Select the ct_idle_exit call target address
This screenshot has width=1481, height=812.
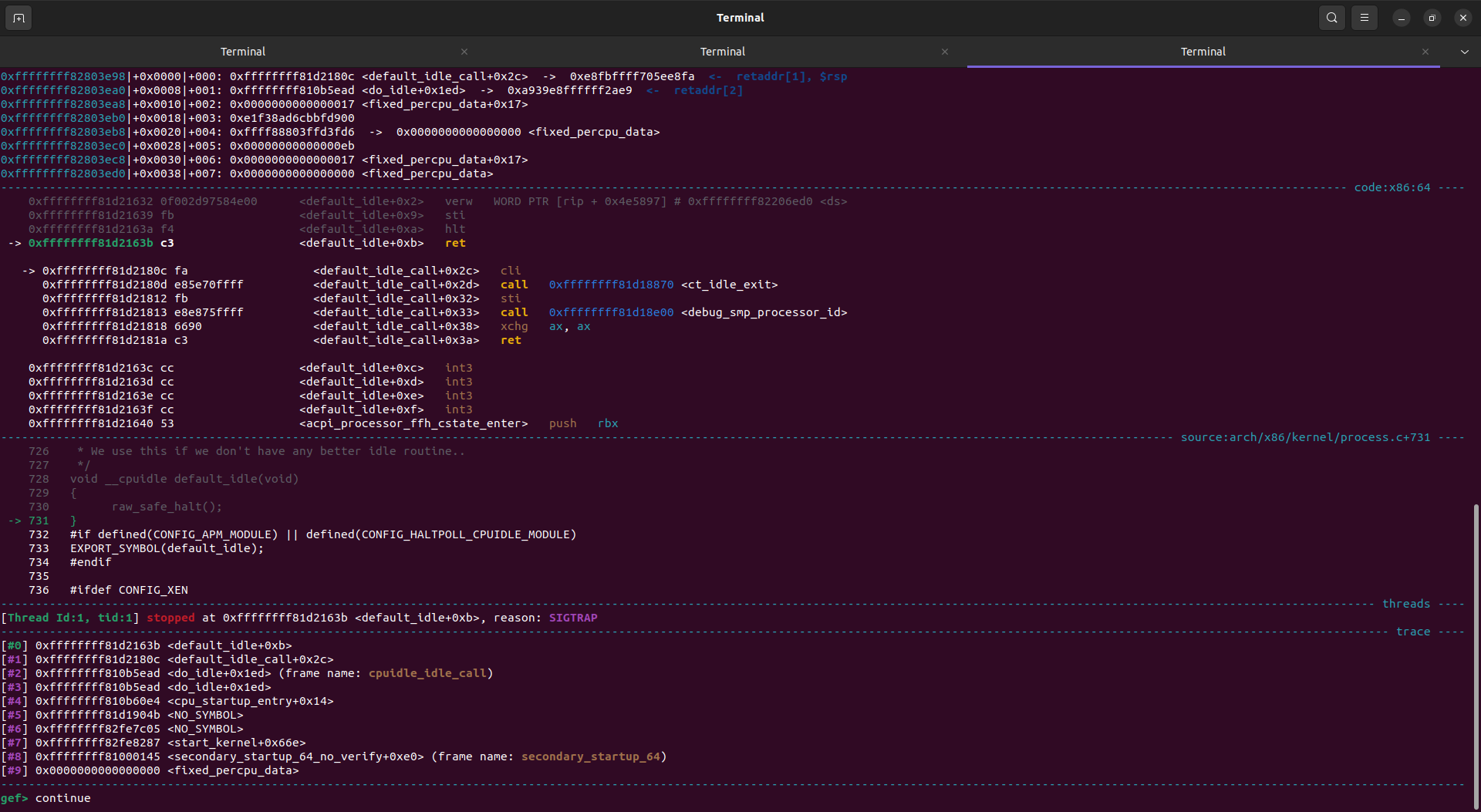[610, 285]
